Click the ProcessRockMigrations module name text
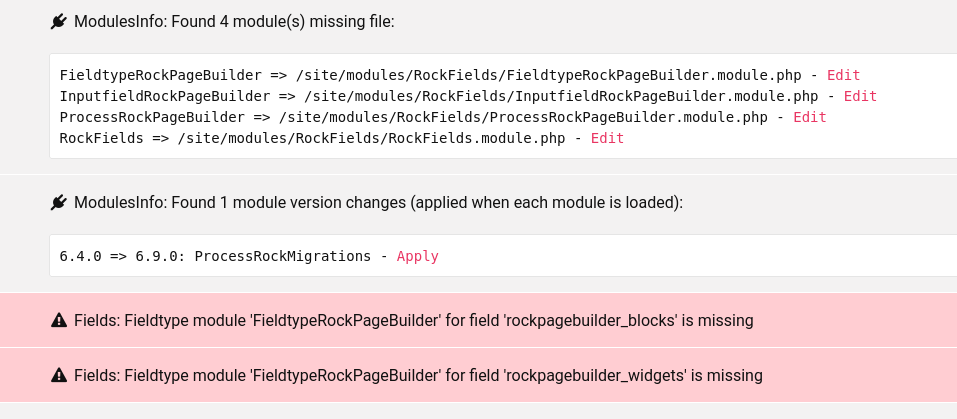Image resolution: width=957 pixels, height=419 pixels. pyautogui.click(x=283, y=256)
